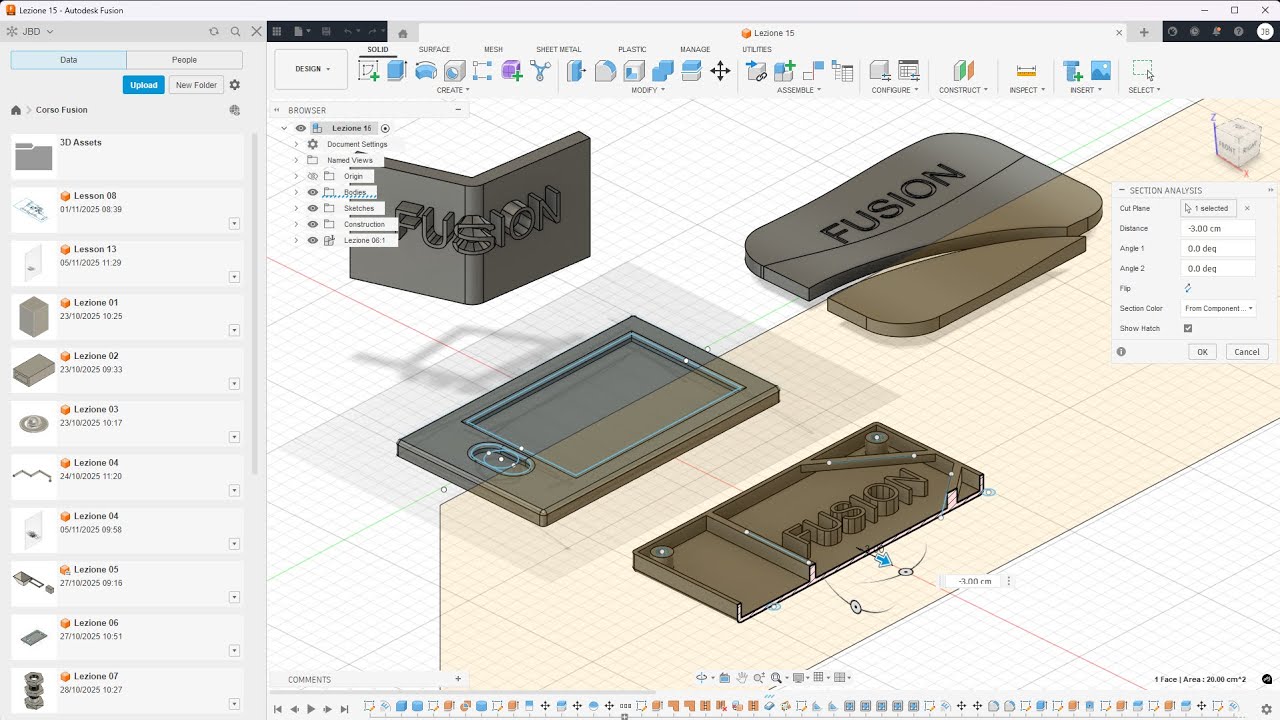Jump to timeline start
Screen dimensions: 1280x720
coord(278,709)
